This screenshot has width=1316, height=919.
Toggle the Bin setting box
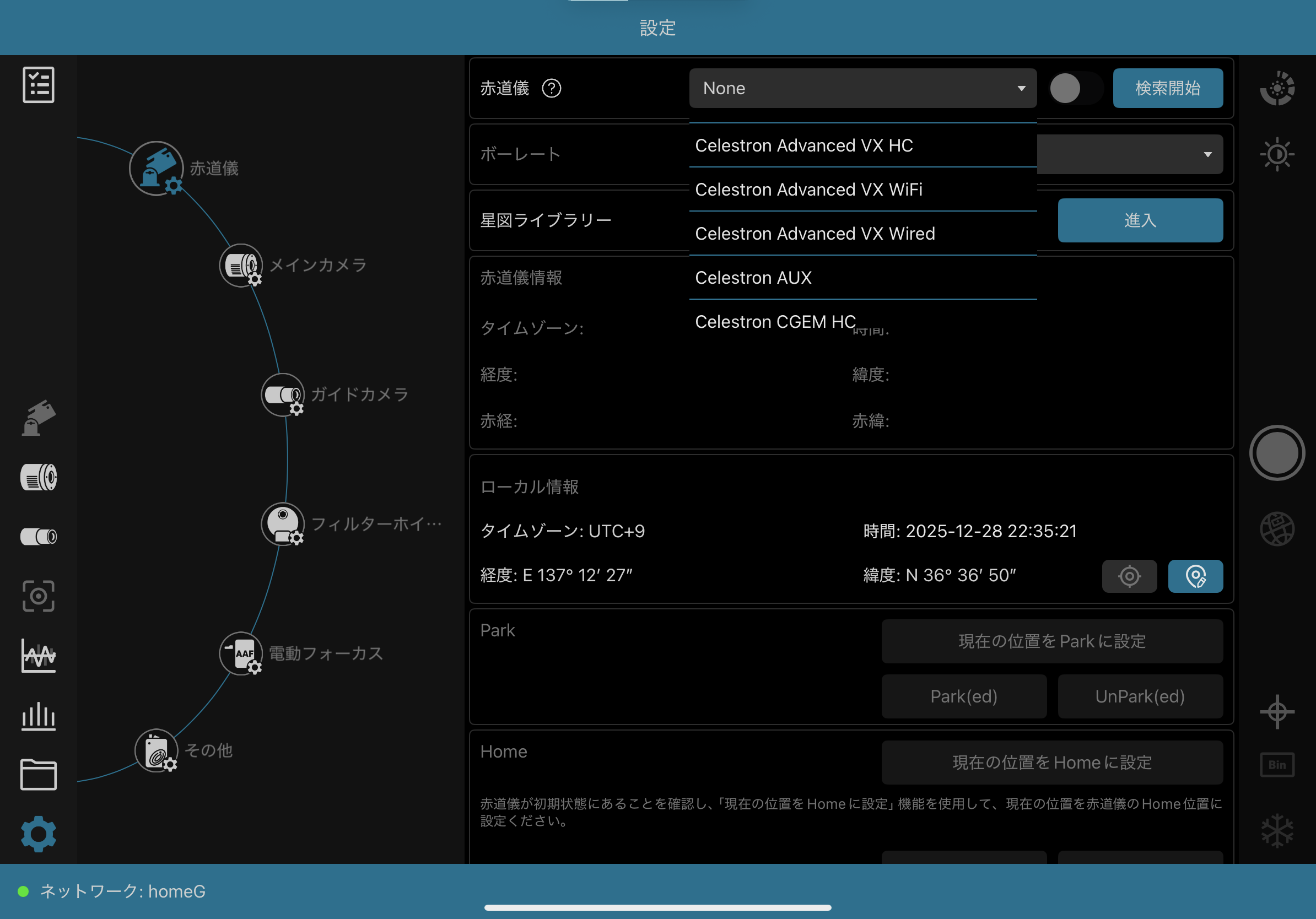1277,765
